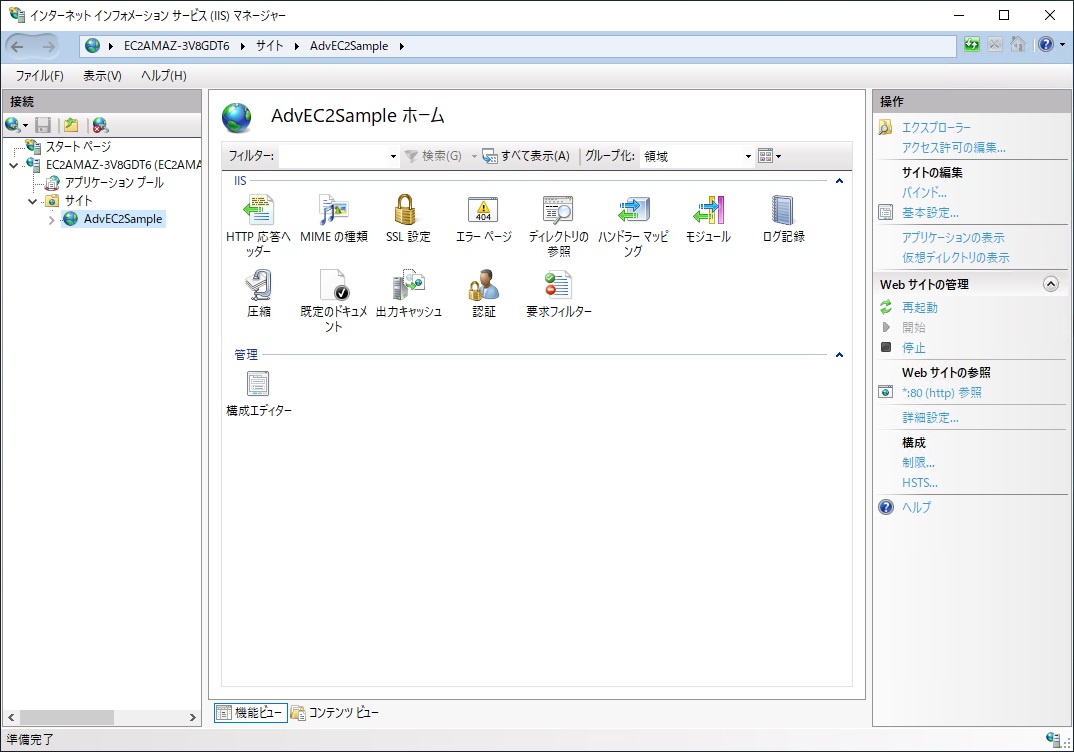
Task: Collapse the EC2AMAZ-3V8GDT6 server tree node
Action: click(x=13, y=165)
